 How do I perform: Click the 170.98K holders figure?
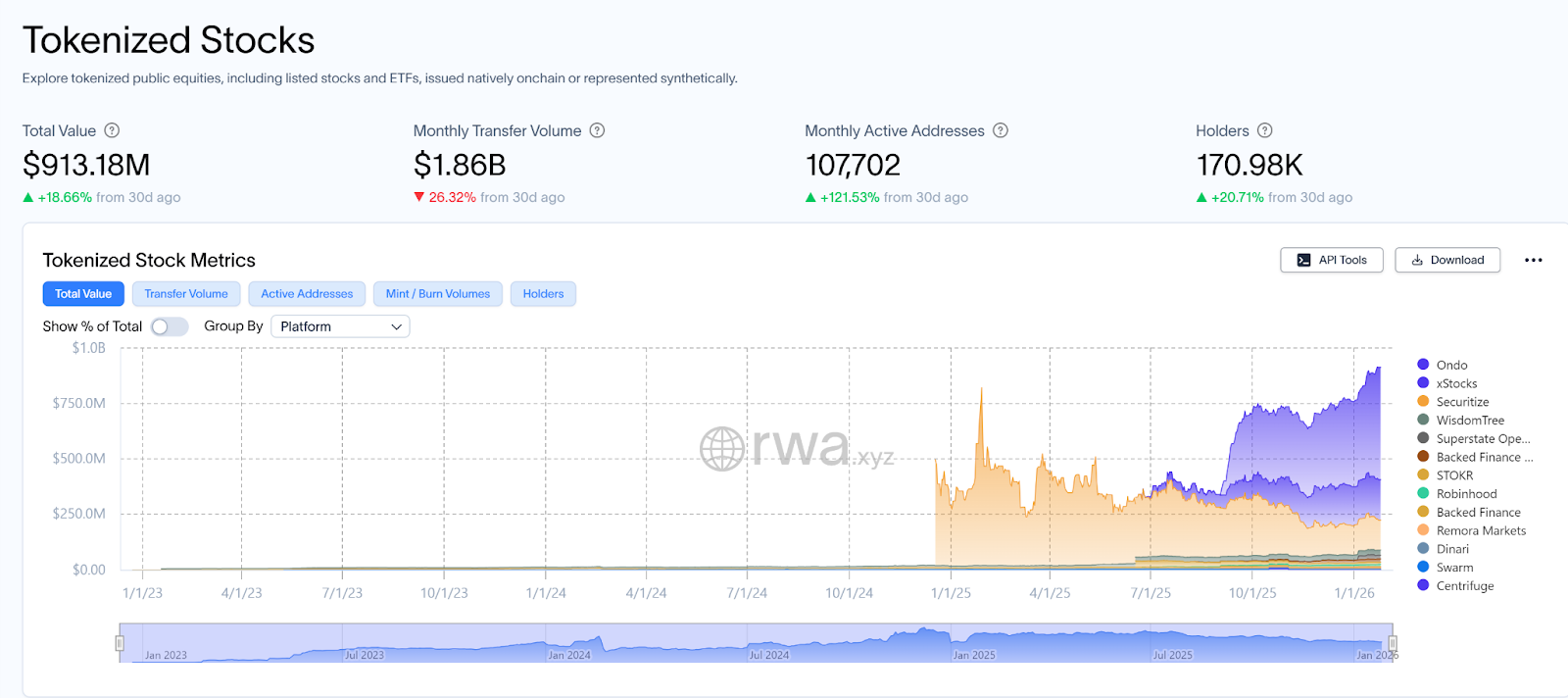[x=1249, y=165]
